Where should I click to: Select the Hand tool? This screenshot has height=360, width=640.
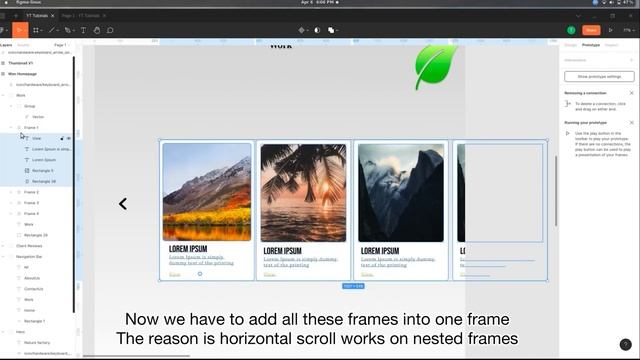(97, 30)
